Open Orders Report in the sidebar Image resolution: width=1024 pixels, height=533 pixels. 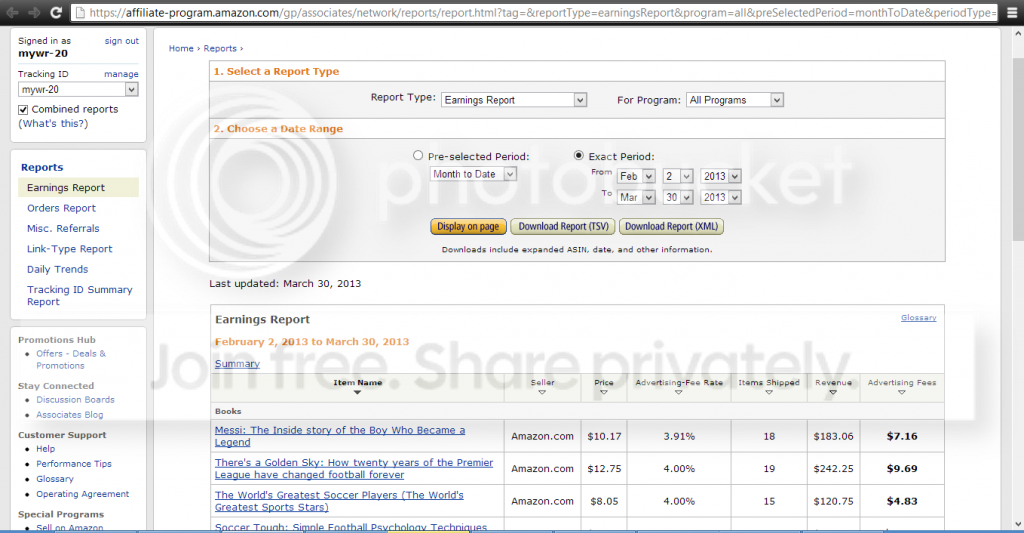pyautogui.click(x=61, y=208)
